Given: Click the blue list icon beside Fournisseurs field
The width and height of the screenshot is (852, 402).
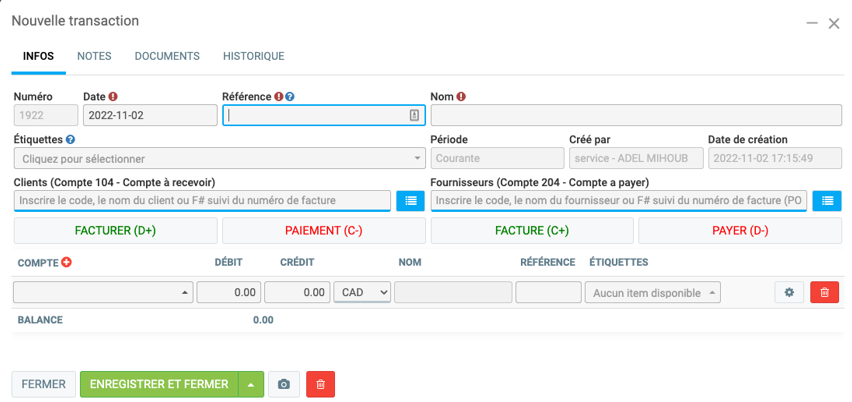Looking at the screenshot, I should point(826,201).
